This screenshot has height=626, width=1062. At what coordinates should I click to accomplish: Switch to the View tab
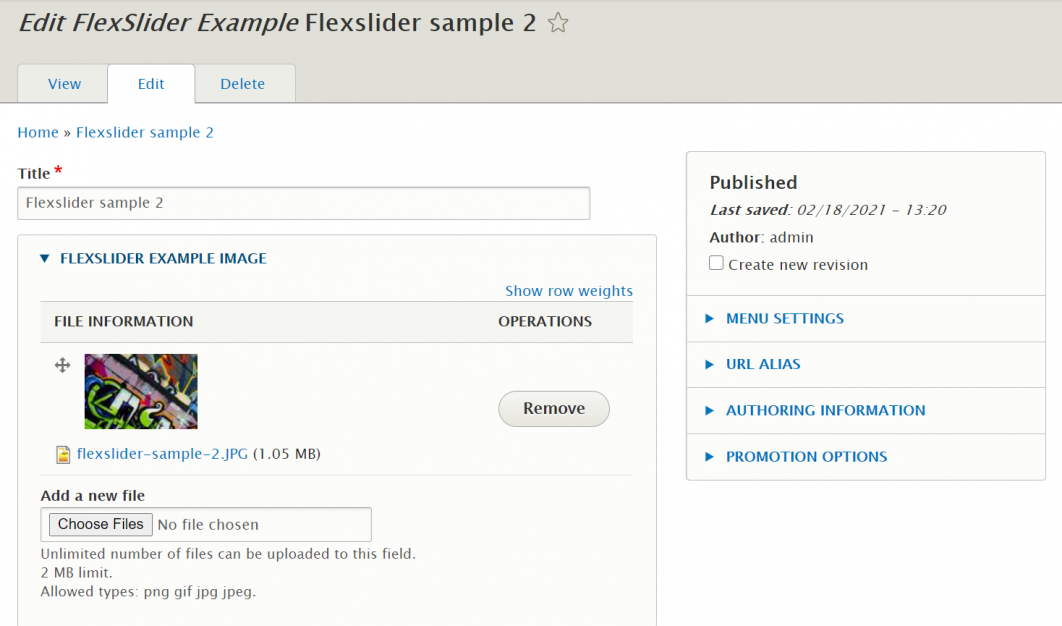point(64,84)
